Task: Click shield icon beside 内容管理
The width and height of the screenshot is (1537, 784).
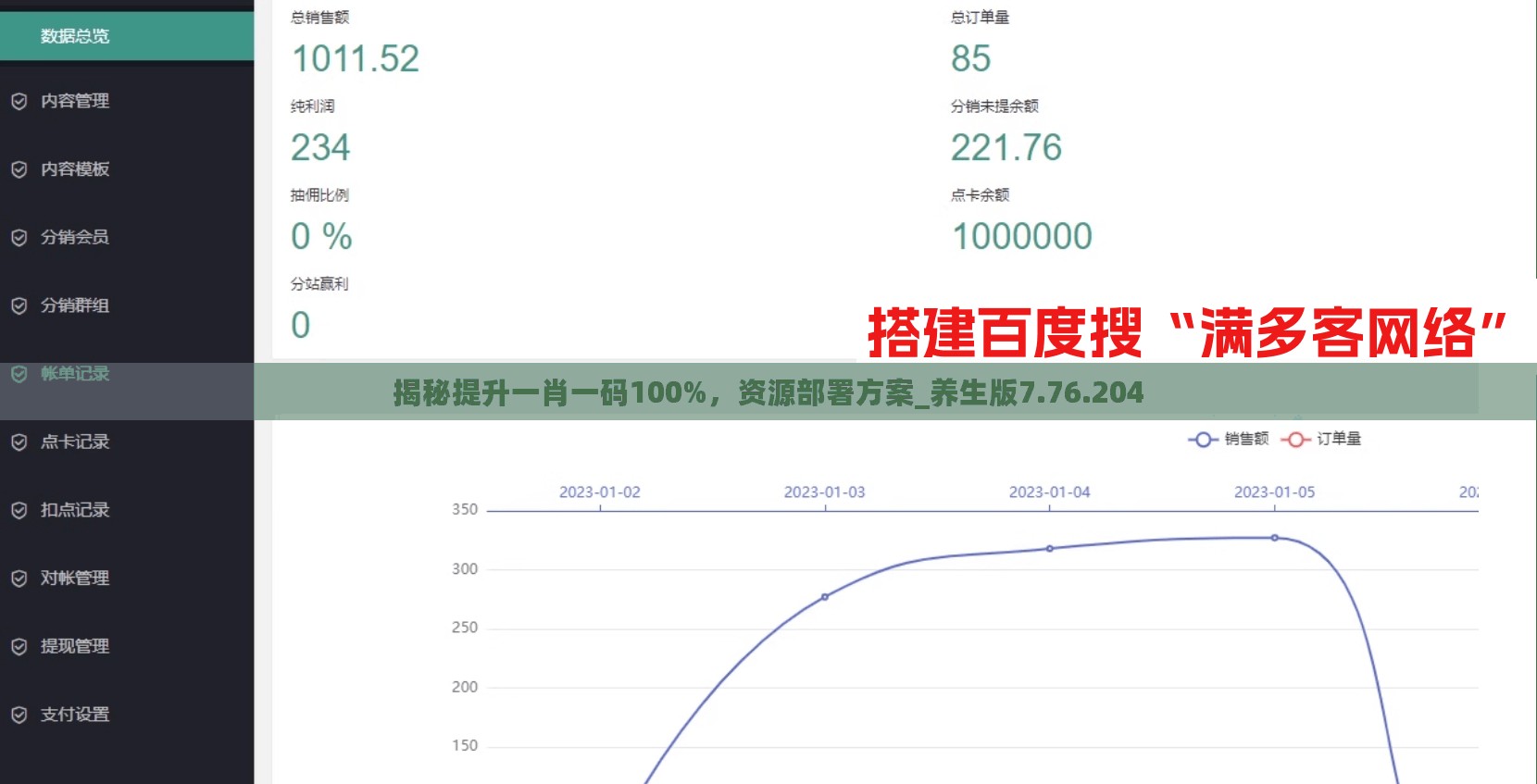Action: click(x=19, y=101)
